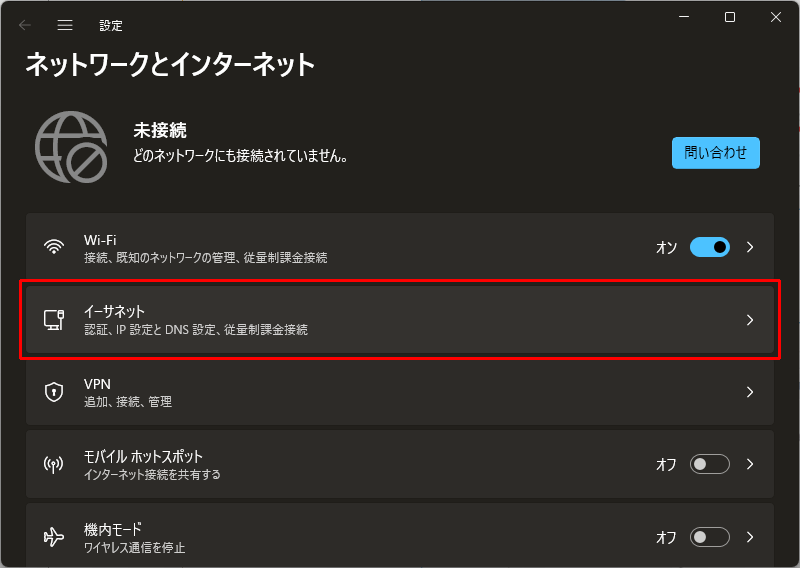Click the VPN shield icon
Screen dimensions: 800x568
coord(54,392)
